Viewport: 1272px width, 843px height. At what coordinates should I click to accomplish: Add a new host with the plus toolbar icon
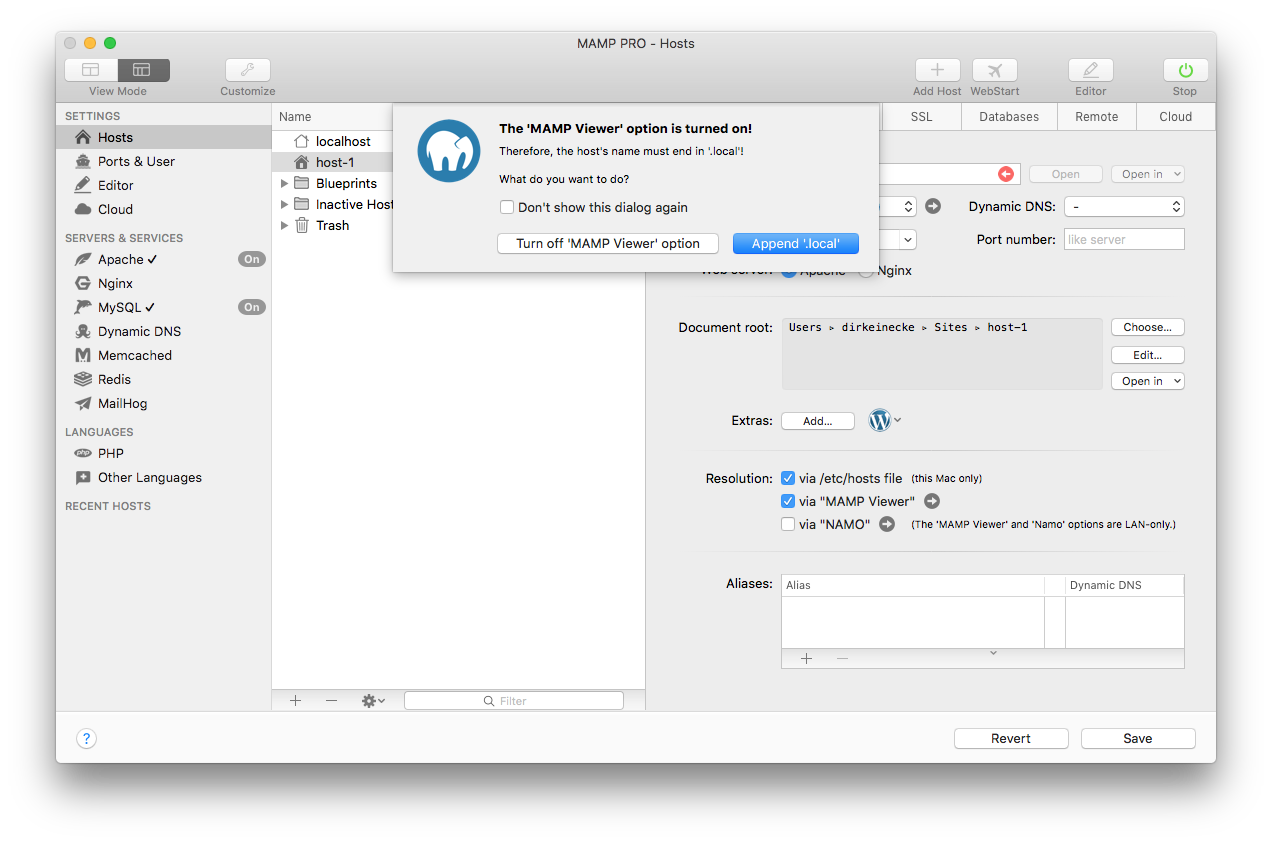(x=937, y=70)
